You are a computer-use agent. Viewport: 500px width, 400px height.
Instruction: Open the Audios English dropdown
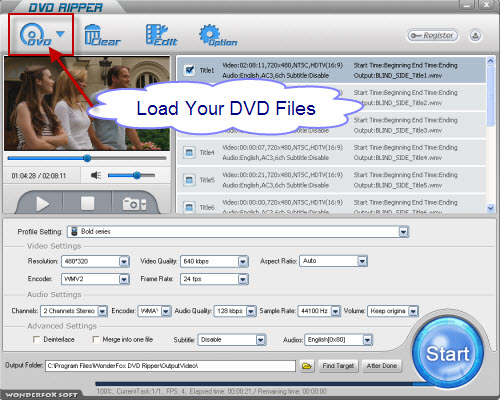click(367, 340)
